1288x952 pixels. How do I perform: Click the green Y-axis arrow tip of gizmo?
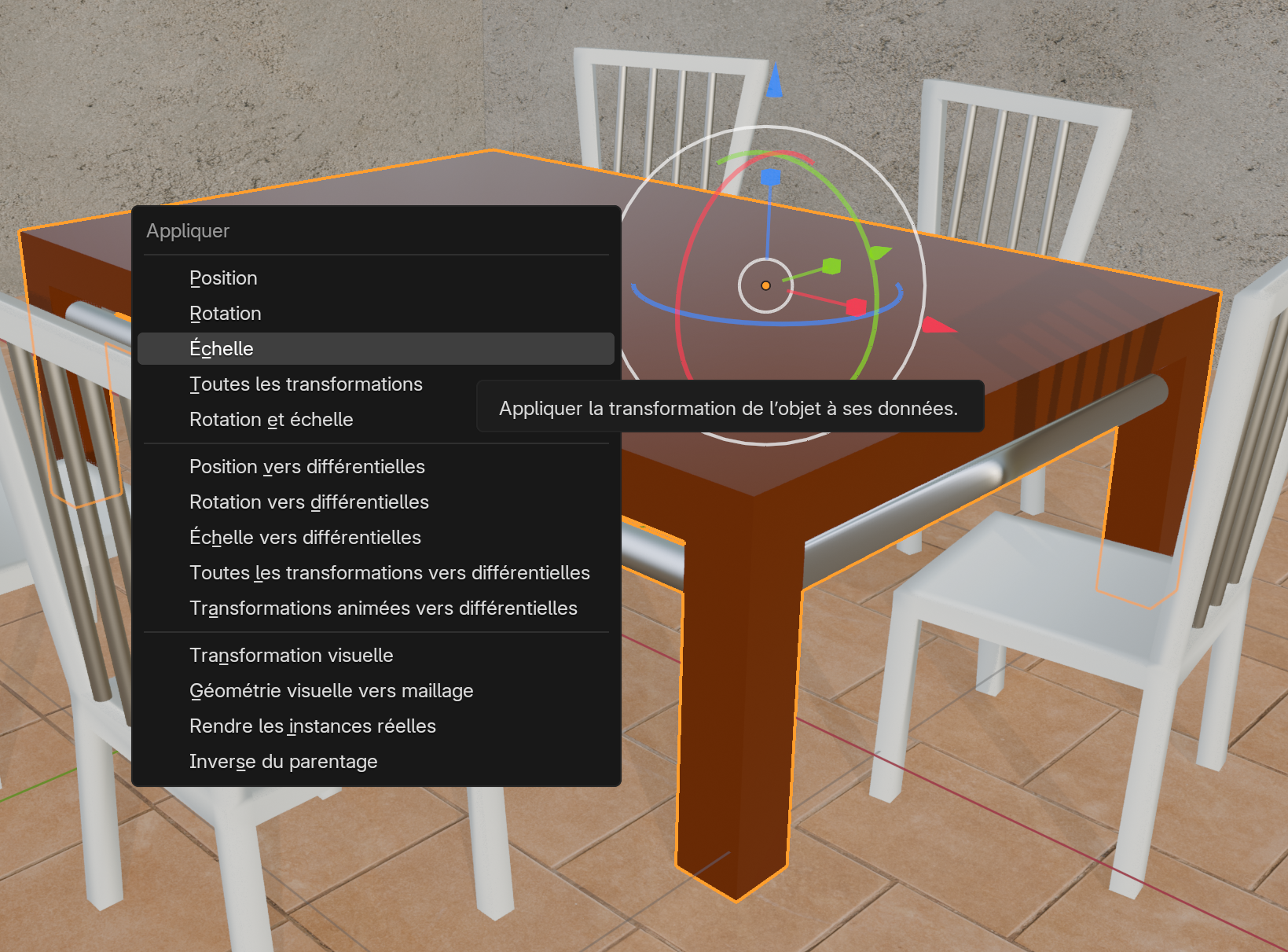[878, 252]
